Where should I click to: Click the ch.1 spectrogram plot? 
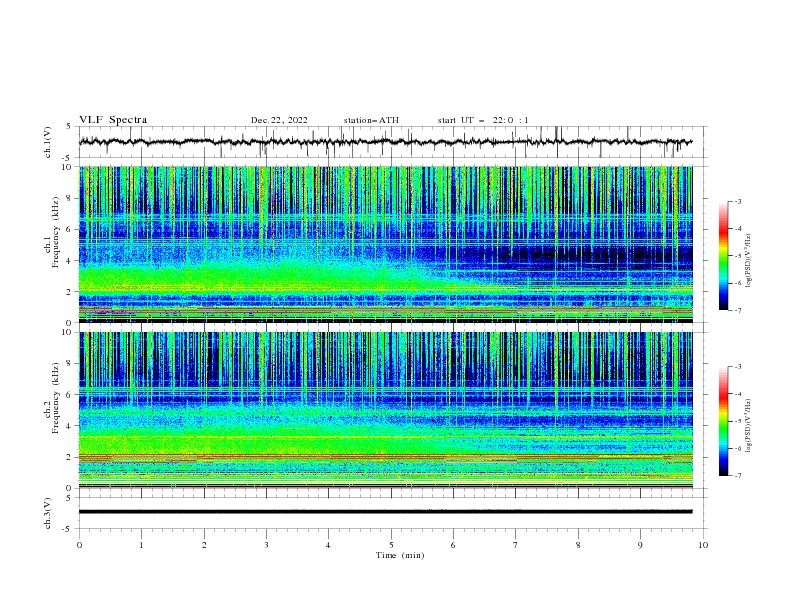point(385,244)
